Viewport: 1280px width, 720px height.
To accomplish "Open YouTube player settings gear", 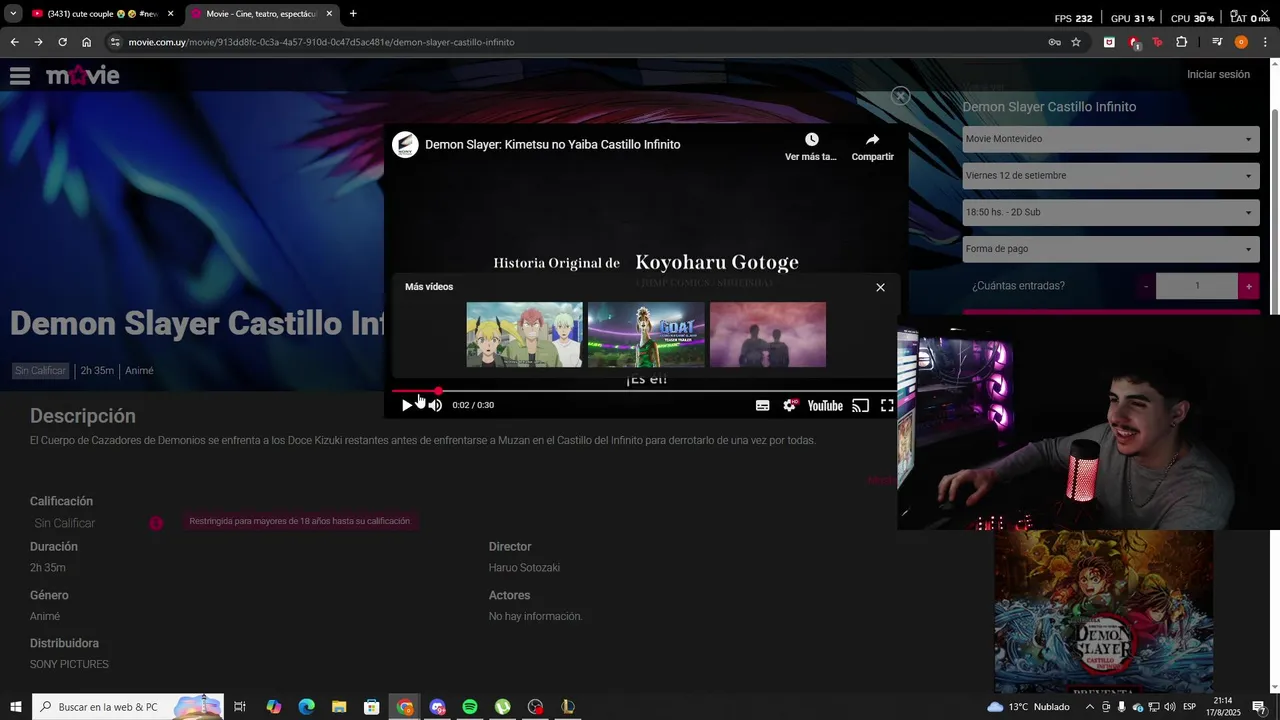I will (790, 405).
